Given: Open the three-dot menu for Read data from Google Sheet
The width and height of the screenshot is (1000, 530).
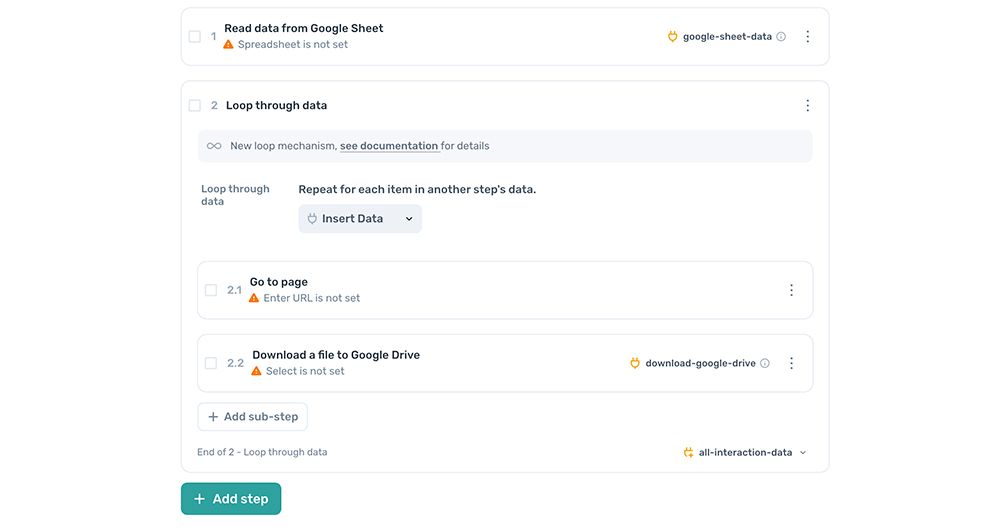Looking at the screenshot, I should tap(807, 36).
